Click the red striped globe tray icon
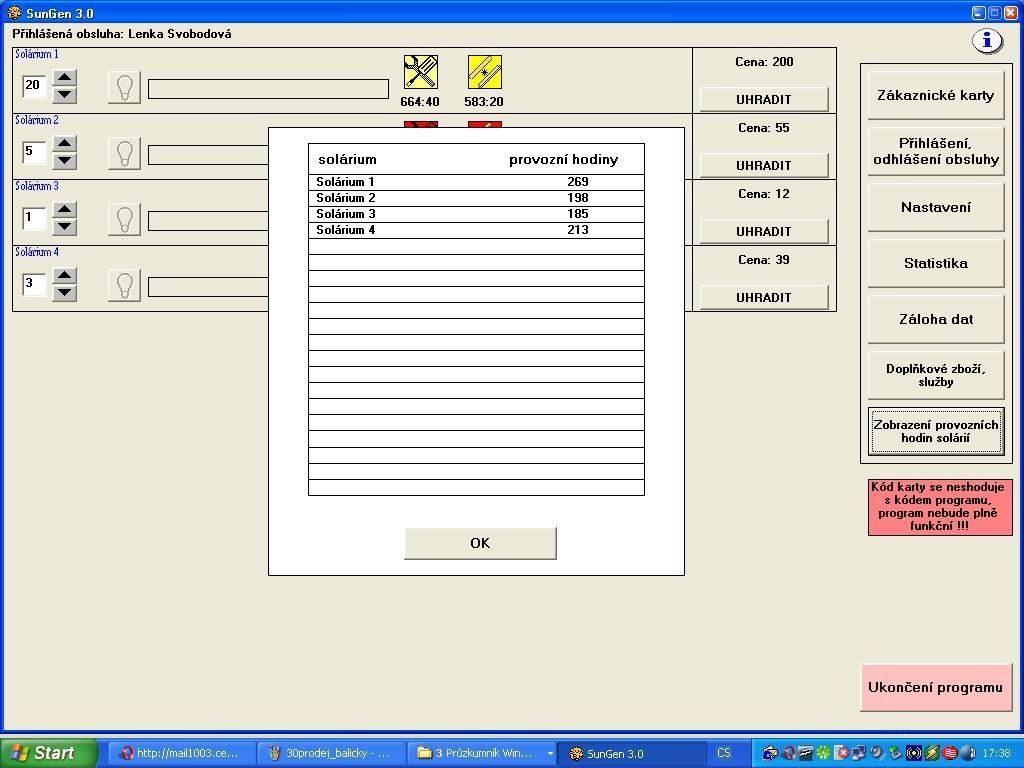 point(950,753)
